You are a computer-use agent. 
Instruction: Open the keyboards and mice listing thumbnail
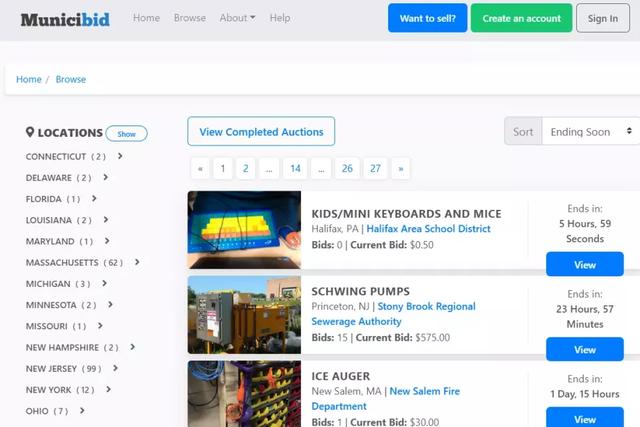244,230
